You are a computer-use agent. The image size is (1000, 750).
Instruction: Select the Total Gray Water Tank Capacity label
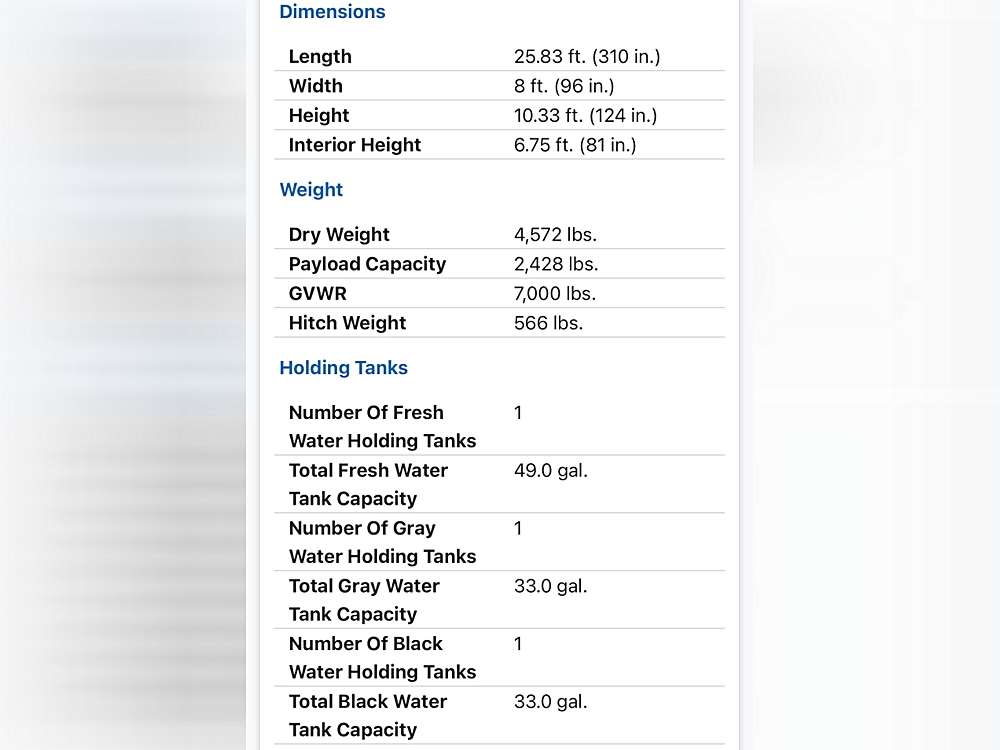click(363, 600)
